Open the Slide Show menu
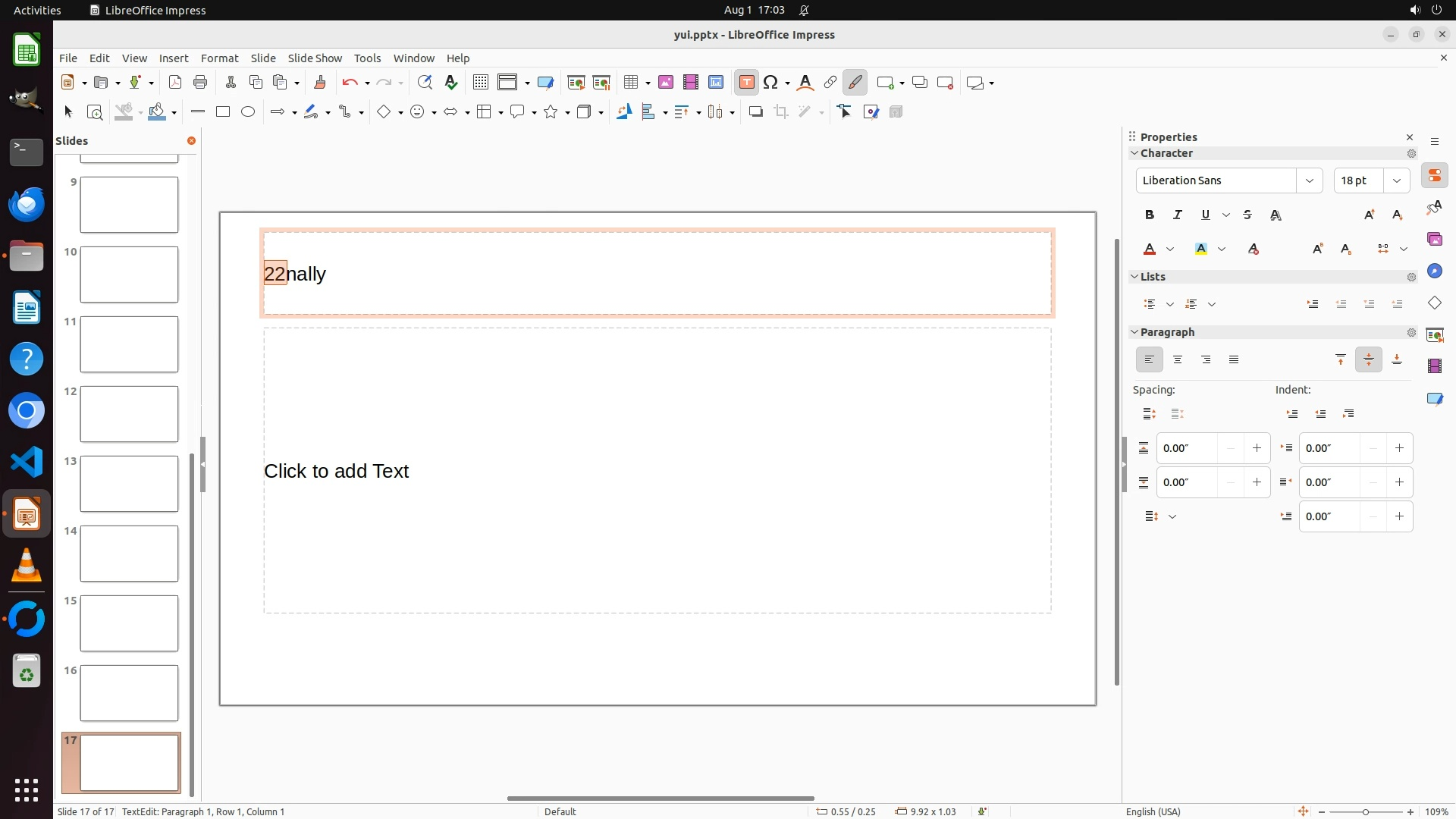 tap(315, 58)
